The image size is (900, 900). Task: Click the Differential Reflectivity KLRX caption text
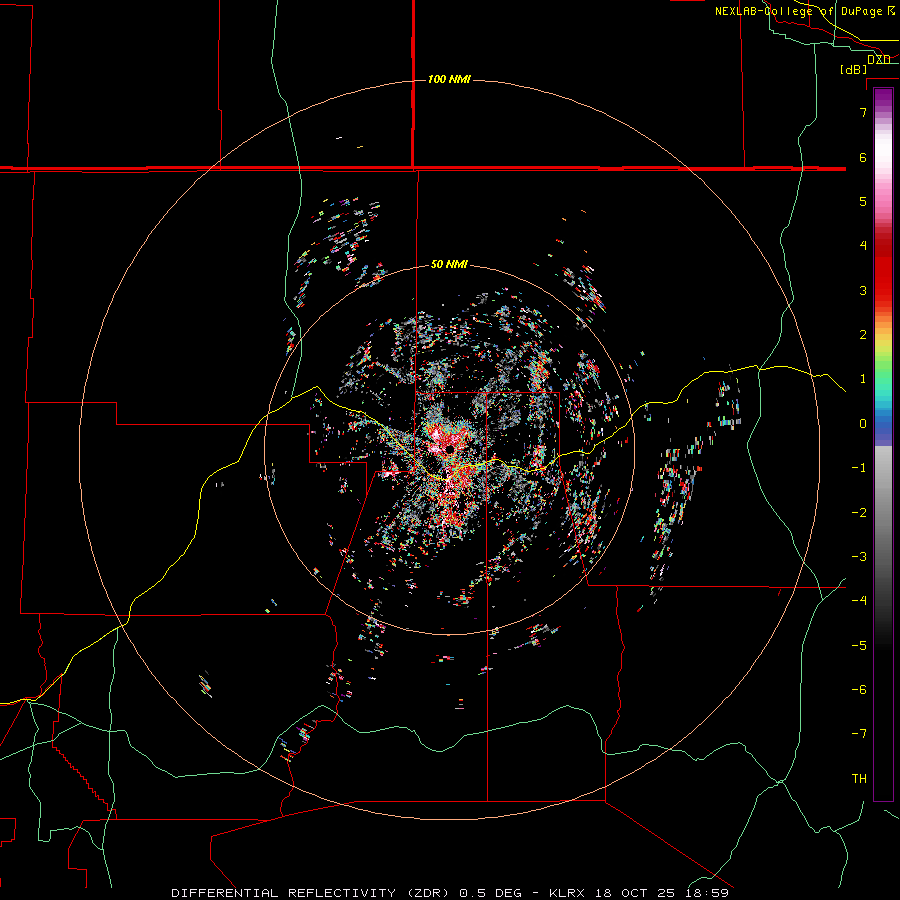click(x=450, y=893)
